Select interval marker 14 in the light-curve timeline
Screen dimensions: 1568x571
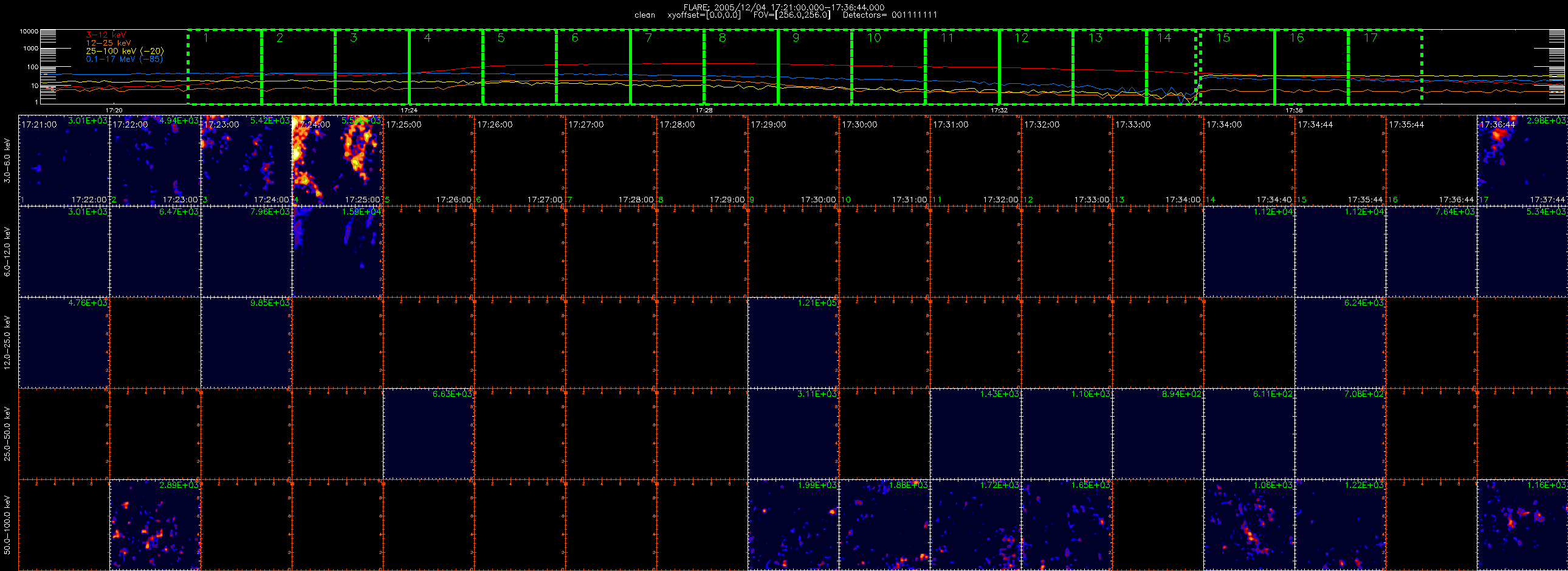pos(1164,38)
